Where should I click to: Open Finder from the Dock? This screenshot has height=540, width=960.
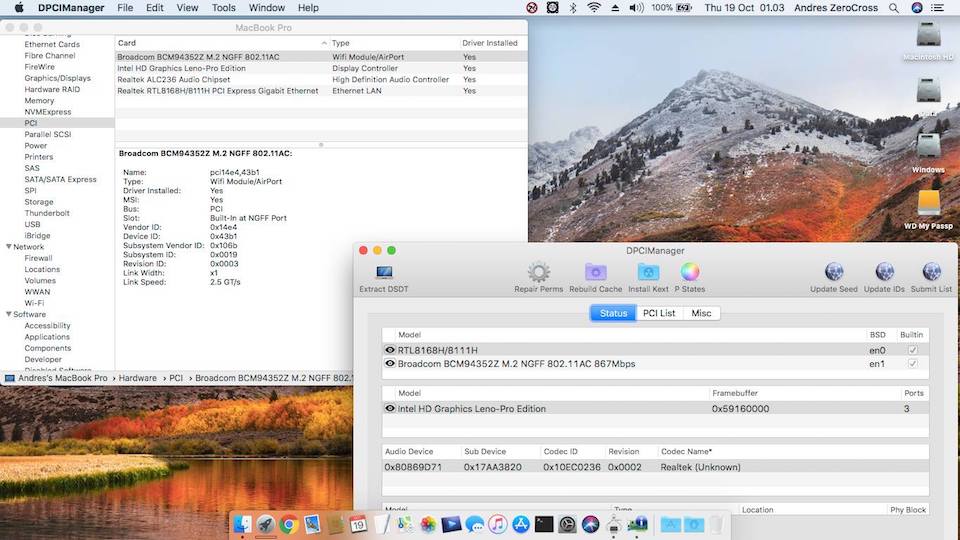click(x=242, y=524)
